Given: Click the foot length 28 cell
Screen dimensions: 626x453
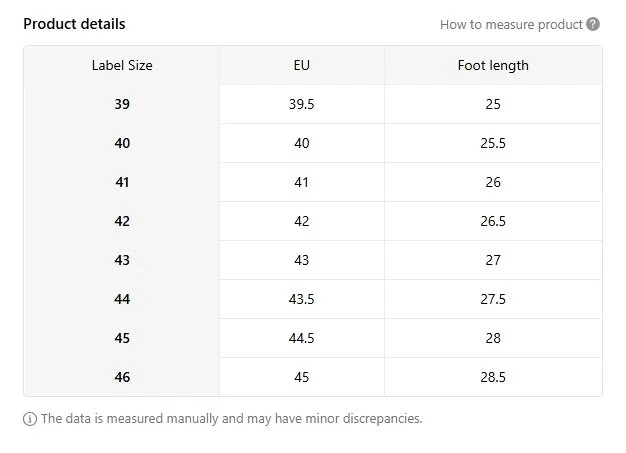Looking at the screenshot, I should click(x=493, y=338).
